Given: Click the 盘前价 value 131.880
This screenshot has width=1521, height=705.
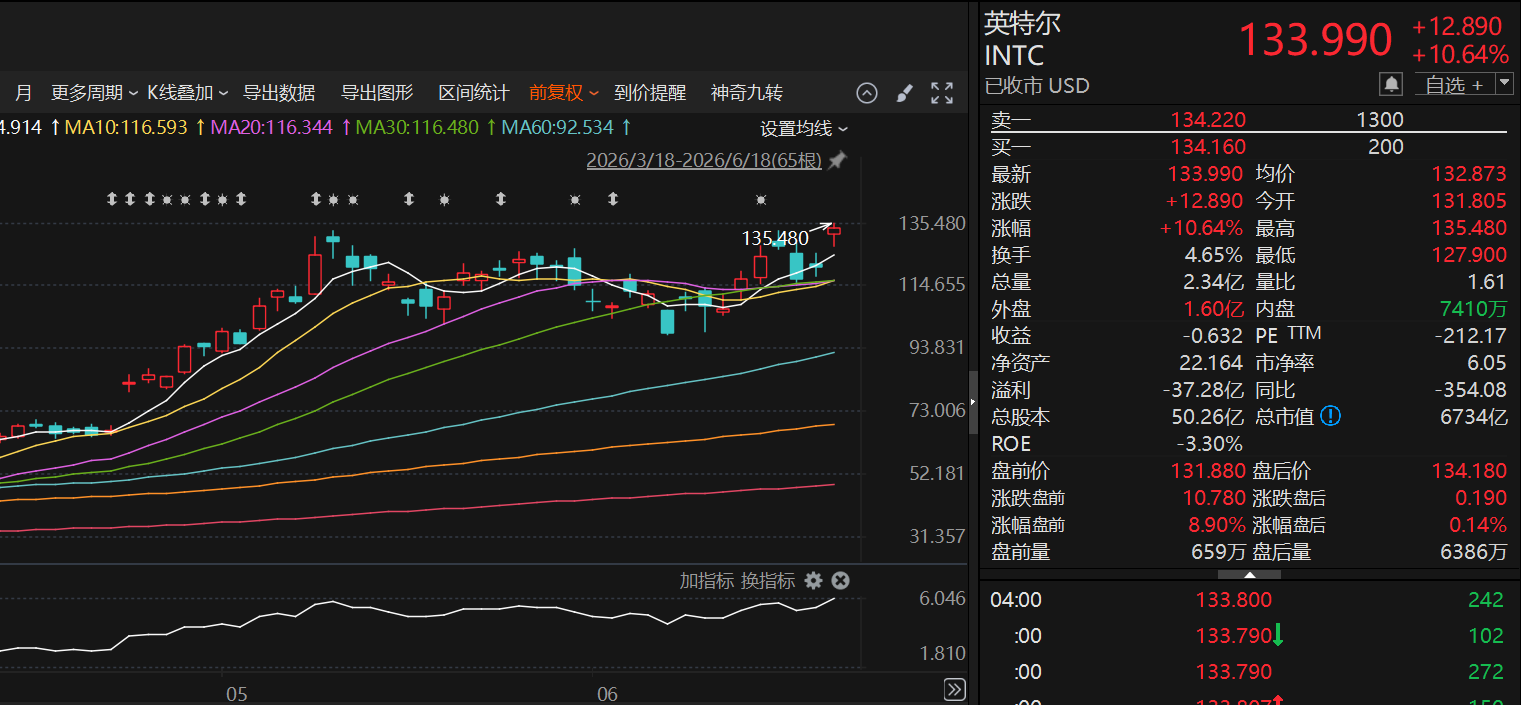Looking at the screenshot, I should tap(1208, 471).
